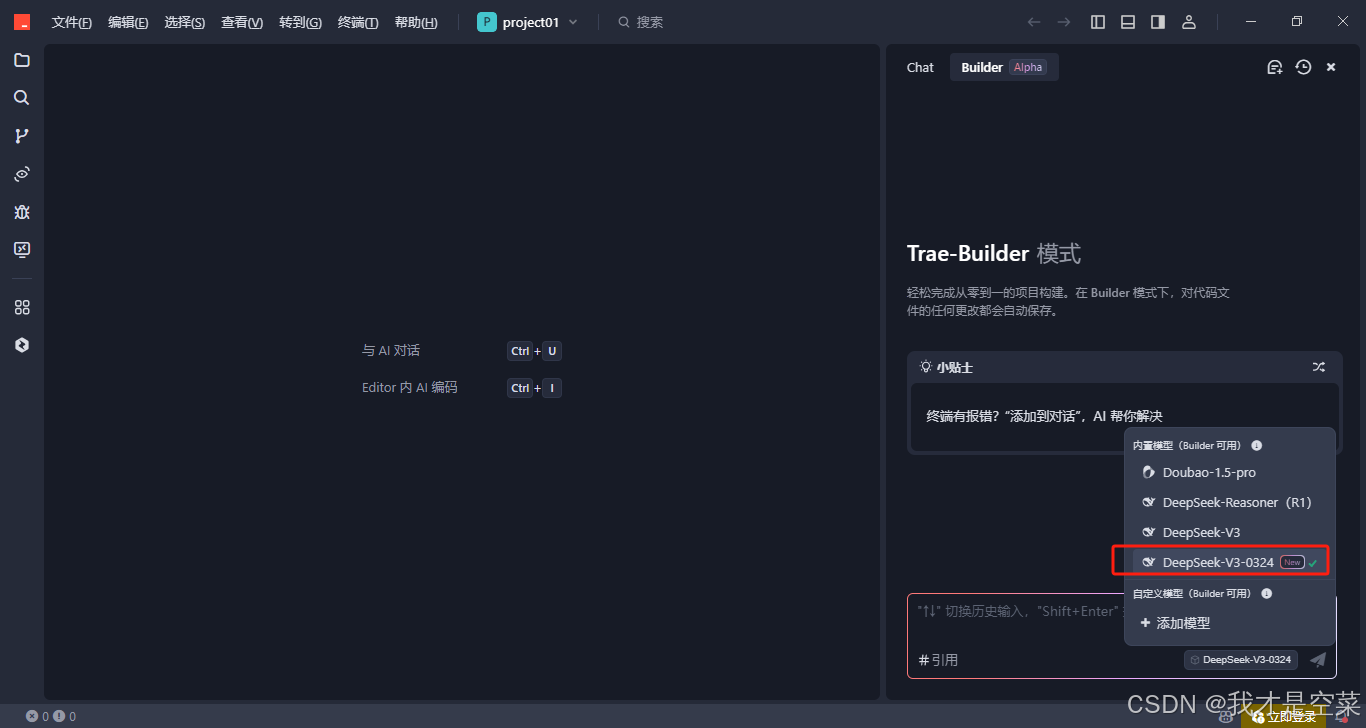Image resolution: width=1366 pixels, height=728 pixels.
Task: Toggle the bottom panel layout icon
Action: pos(1128,22)
